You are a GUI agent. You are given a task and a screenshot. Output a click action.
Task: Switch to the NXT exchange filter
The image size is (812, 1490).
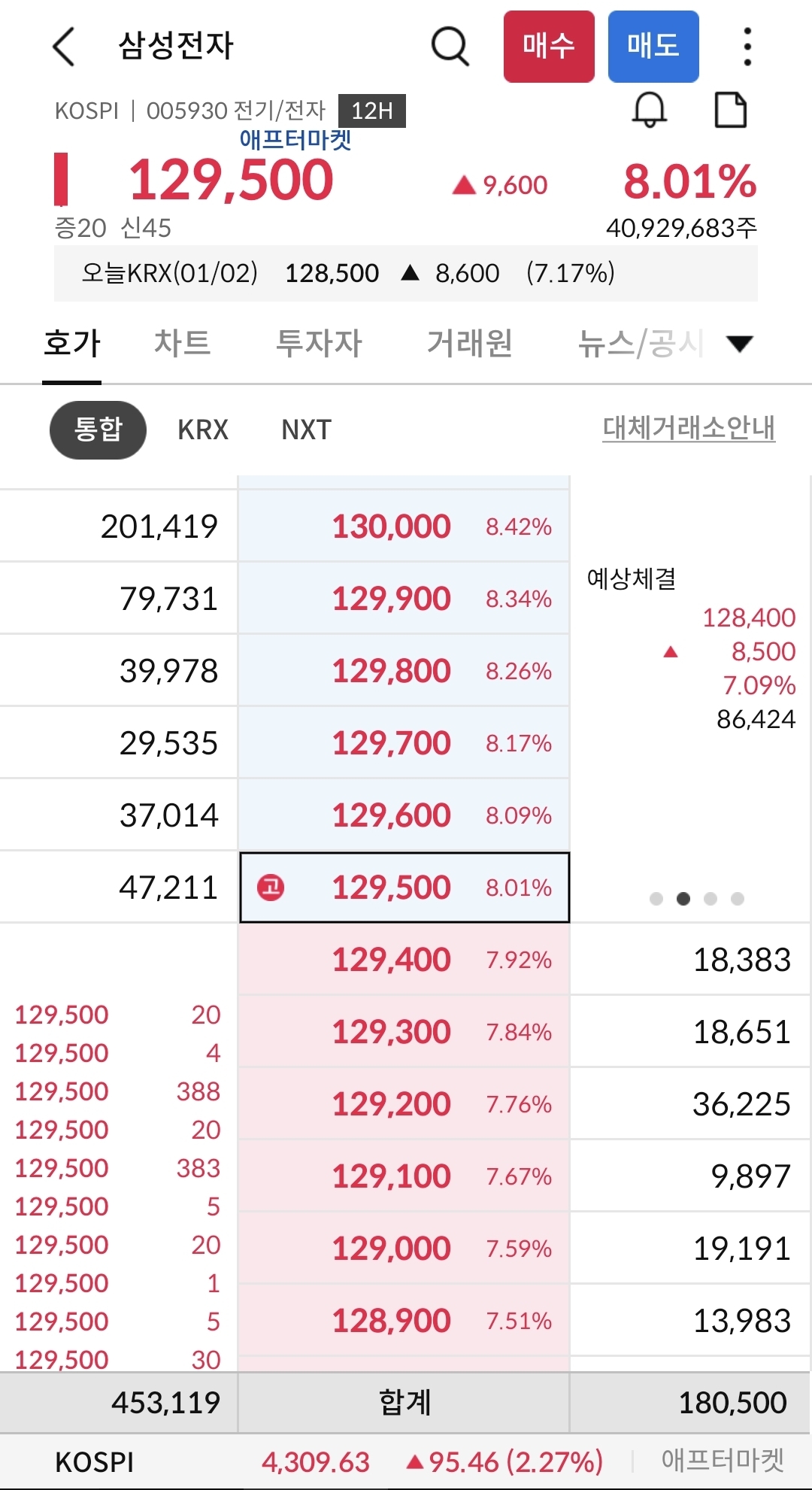click(x=306, y=429)
